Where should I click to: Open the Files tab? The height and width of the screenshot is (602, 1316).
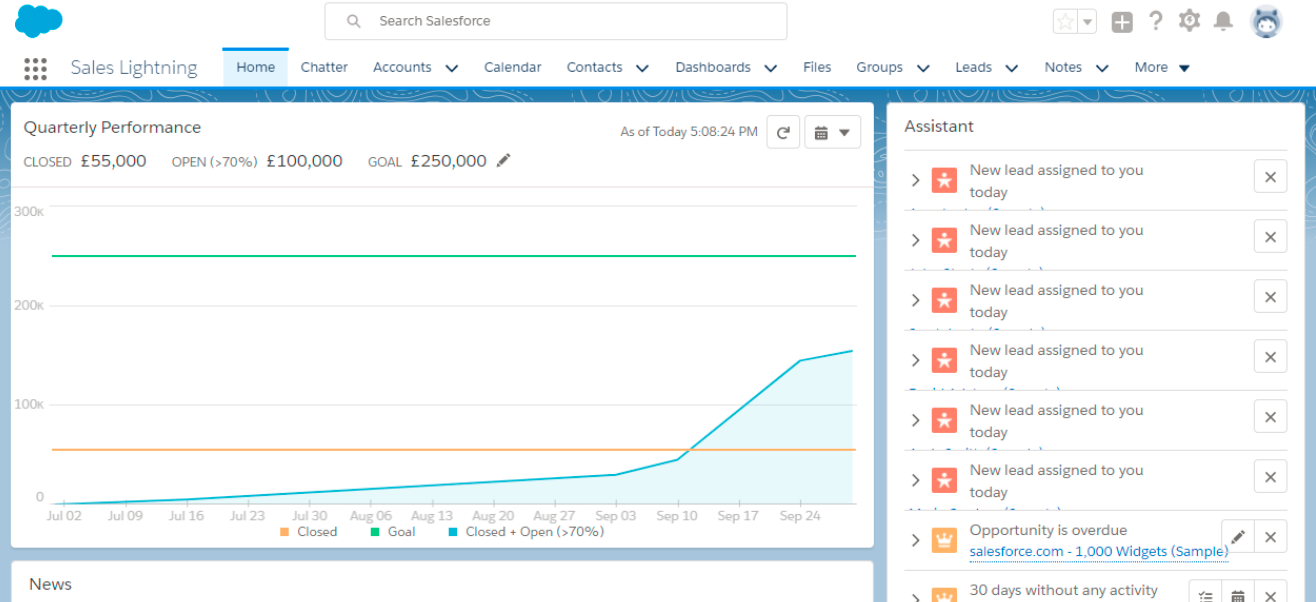click(x=817, y=67)
